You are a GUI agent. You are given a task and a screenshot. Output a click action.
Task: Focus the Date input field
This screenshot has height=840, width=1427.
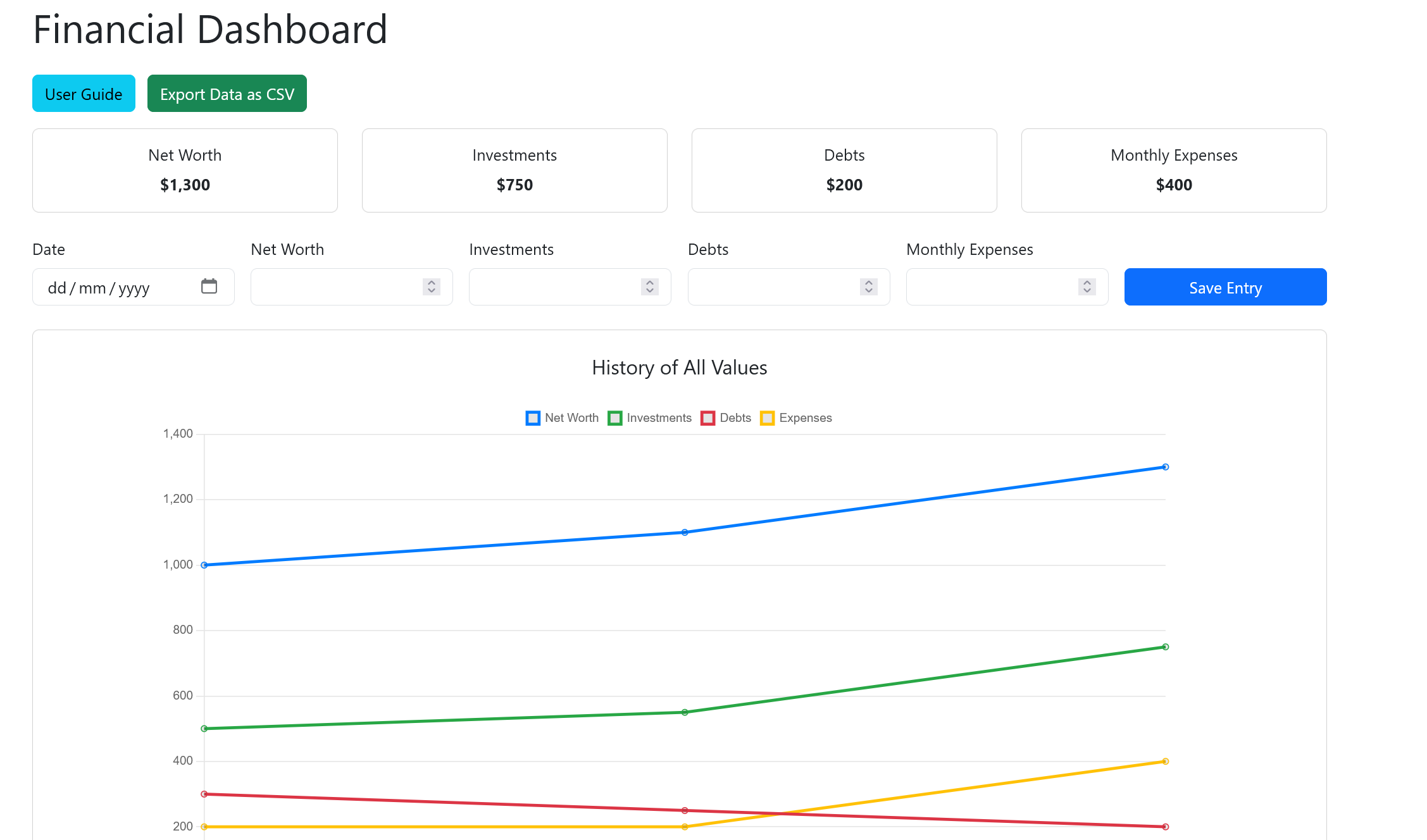[x=114, y=287]
